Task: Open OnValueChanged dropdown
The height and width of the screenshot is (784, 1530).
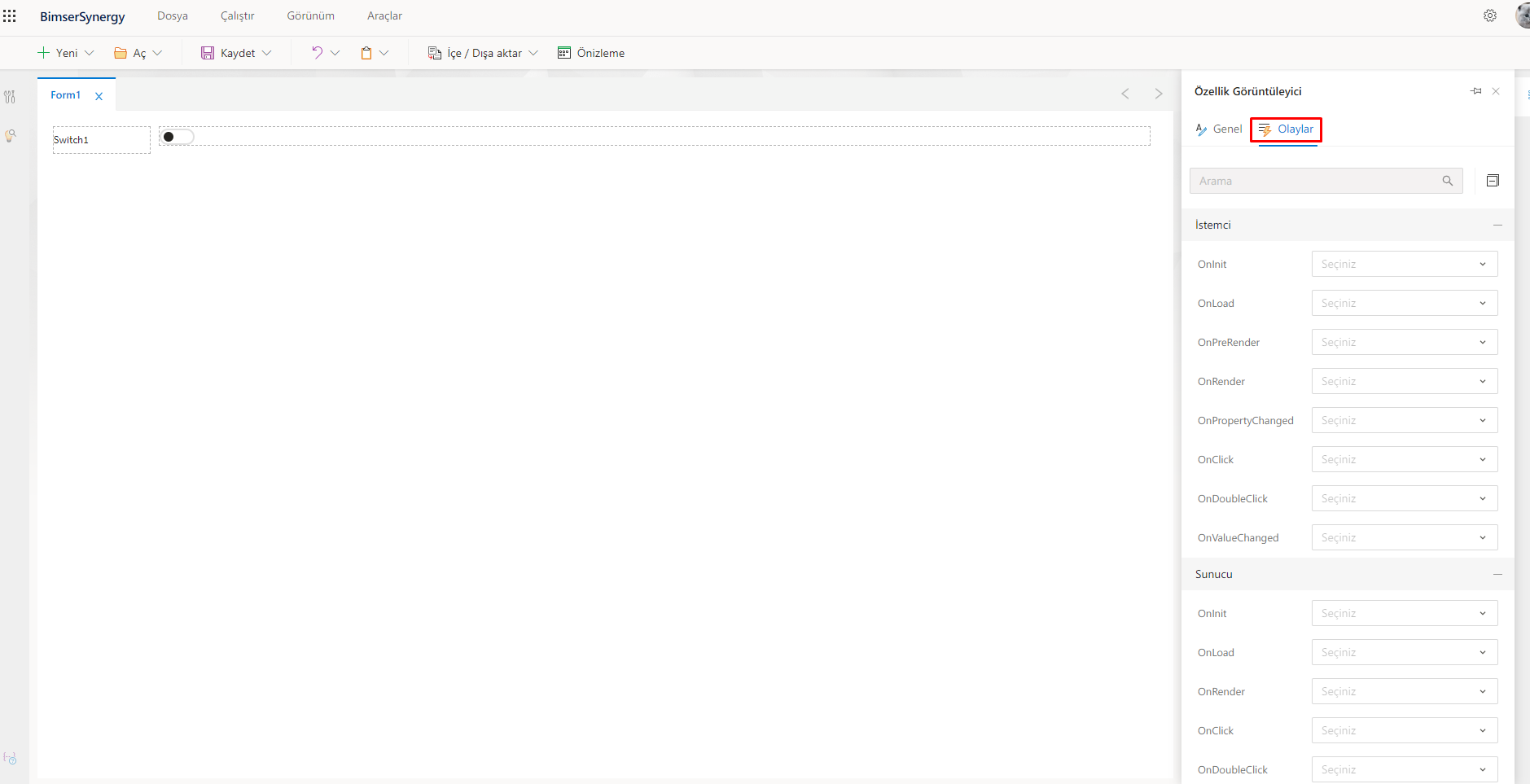Action: pyautogui.click(x=1405, y=537)
